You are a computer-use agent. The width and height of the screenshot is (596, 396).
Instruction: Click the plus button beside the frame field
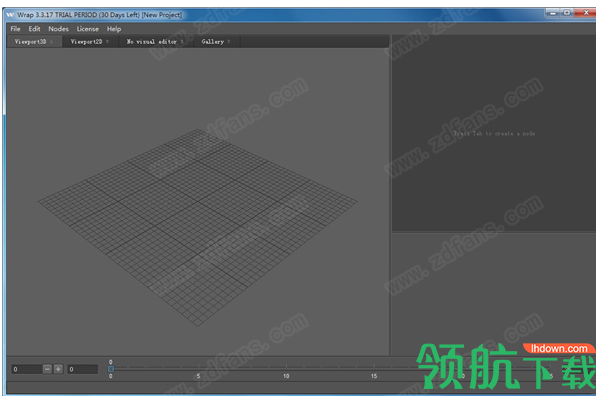click(58, 369)
